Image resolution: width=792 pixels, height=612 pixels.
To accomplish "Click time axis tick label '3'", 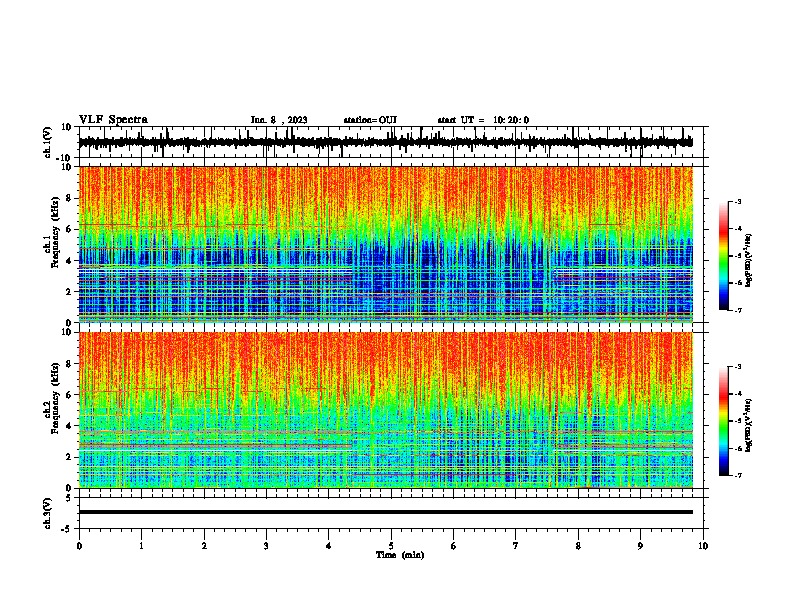I will point(266,546).
